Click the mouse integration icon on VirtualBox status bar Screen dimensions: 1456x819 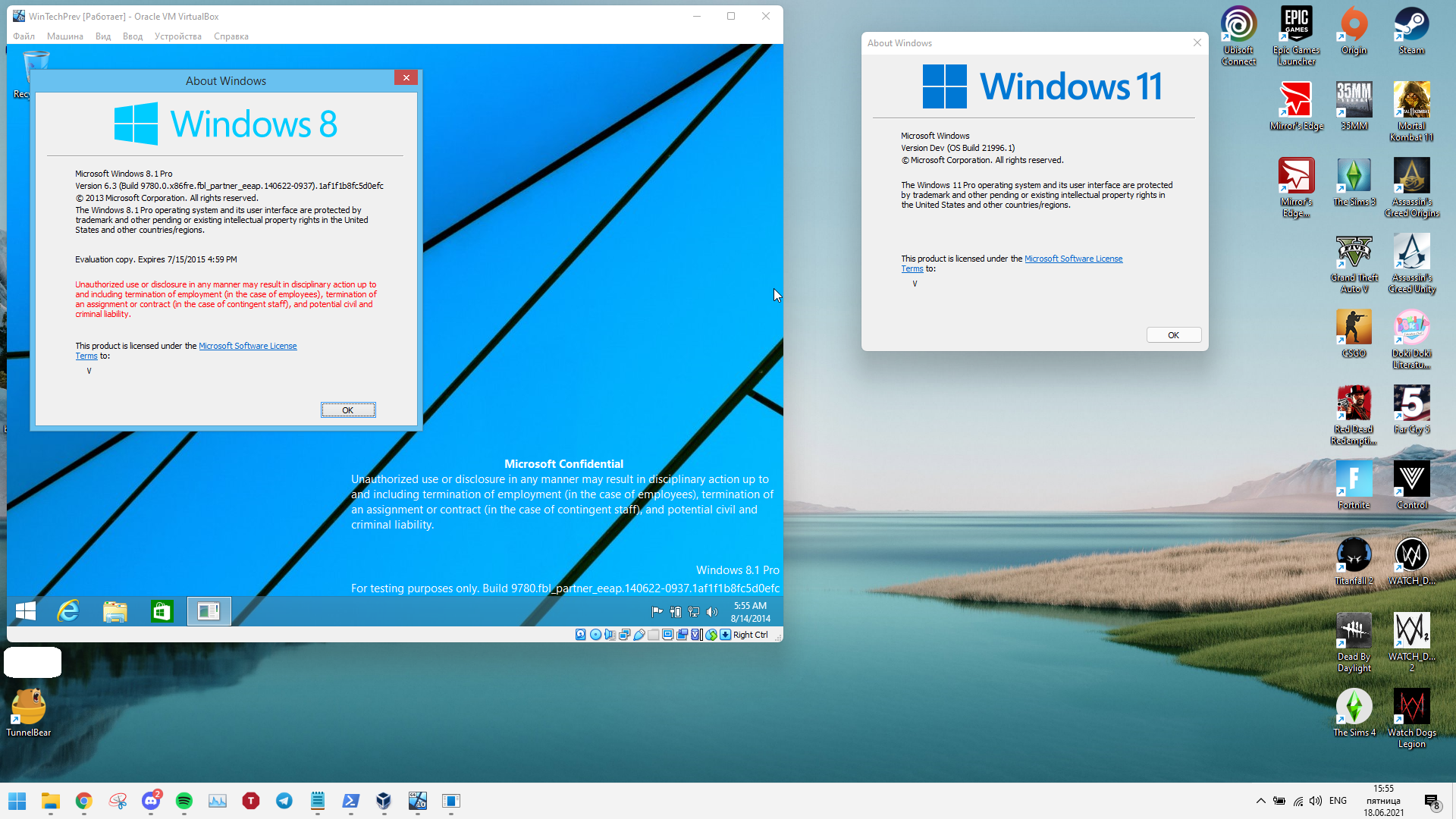click(711, 635)
